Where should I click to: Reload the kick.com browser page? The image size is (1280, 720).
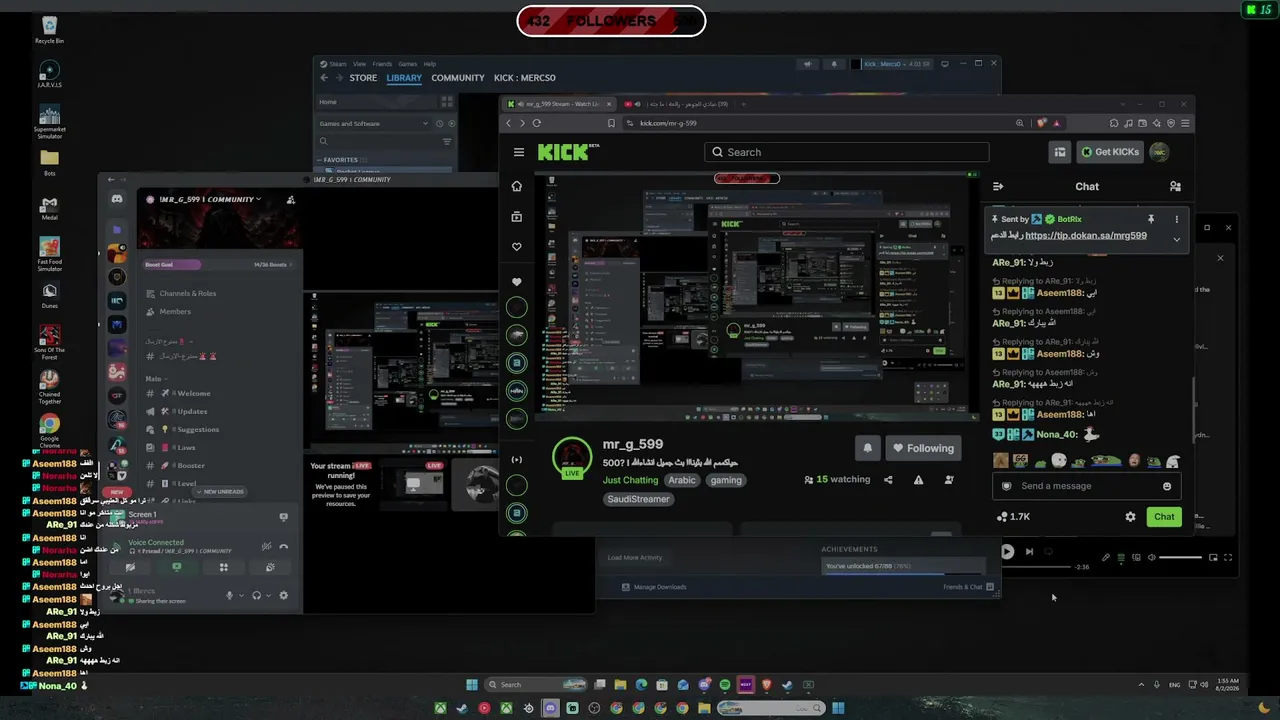point(537,123)
